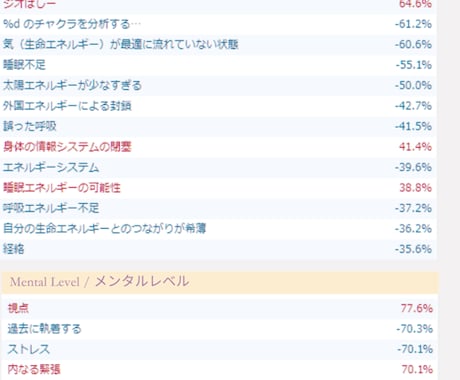Select the -61.2% value
Screen dimensions: 460x380
[x=413, y=24]
